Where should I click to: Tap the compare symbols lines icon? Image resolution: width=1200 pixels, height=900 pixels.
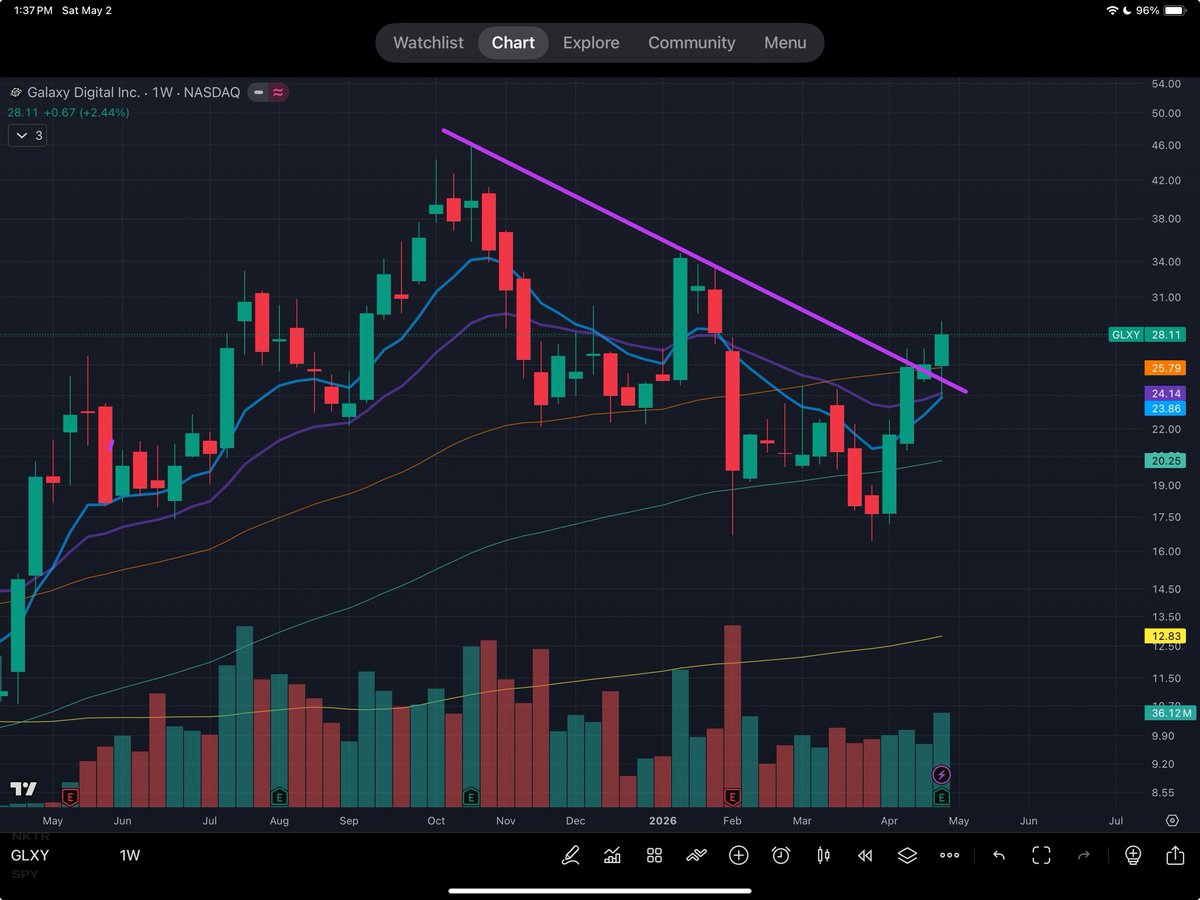click(x=696, y=855)
